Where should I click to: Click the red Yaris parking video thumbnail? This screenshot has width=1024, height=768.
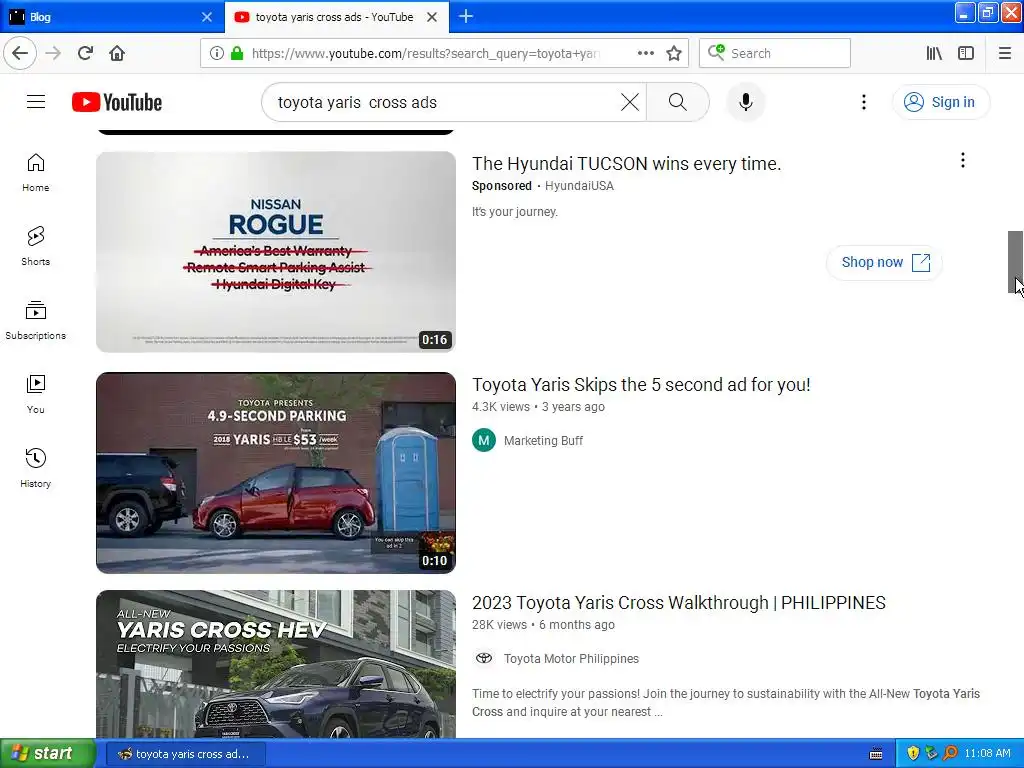[276, 473]
